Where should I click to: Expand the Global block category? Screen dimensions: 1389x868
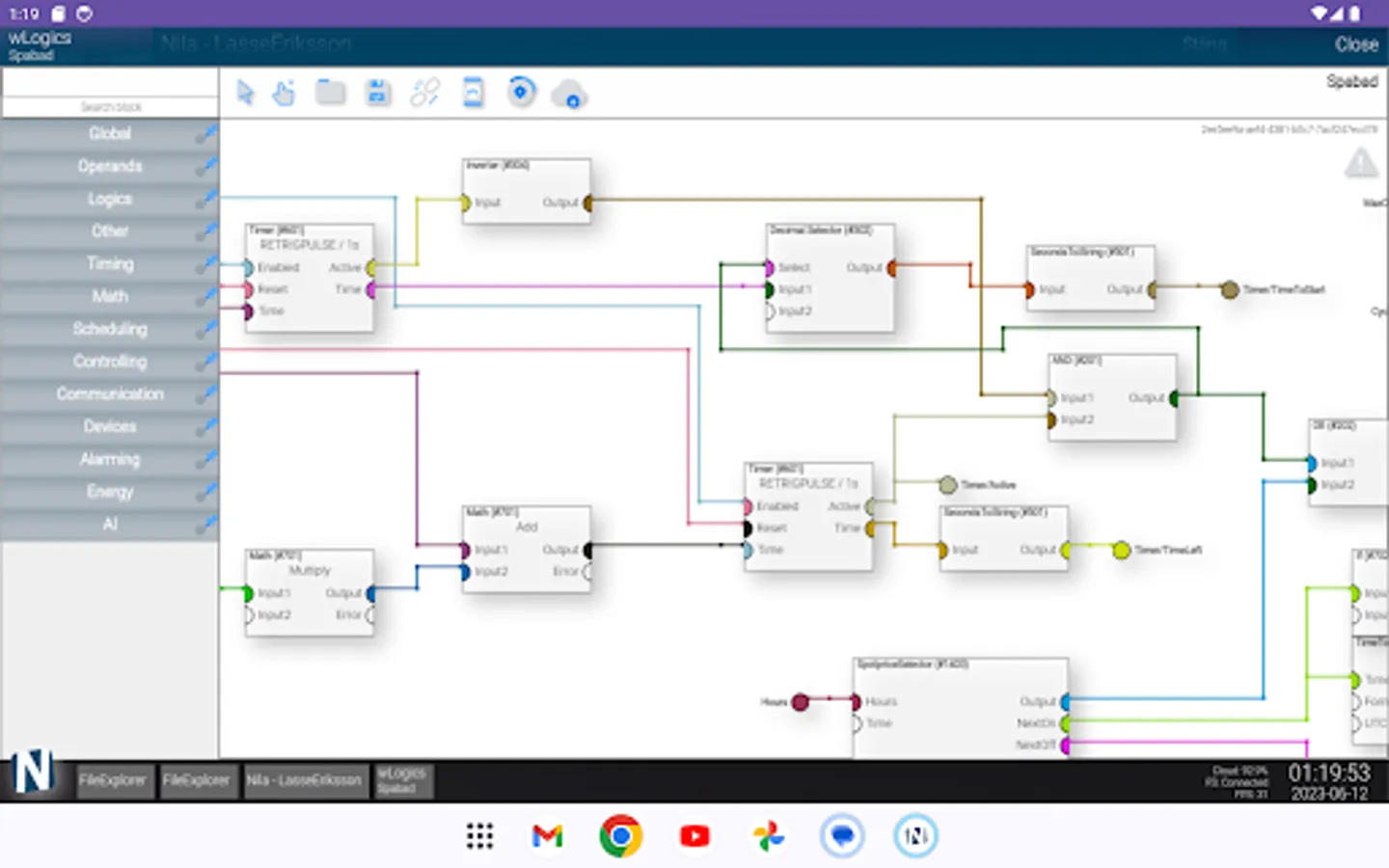pyautogui.click(x=110, y=134)
